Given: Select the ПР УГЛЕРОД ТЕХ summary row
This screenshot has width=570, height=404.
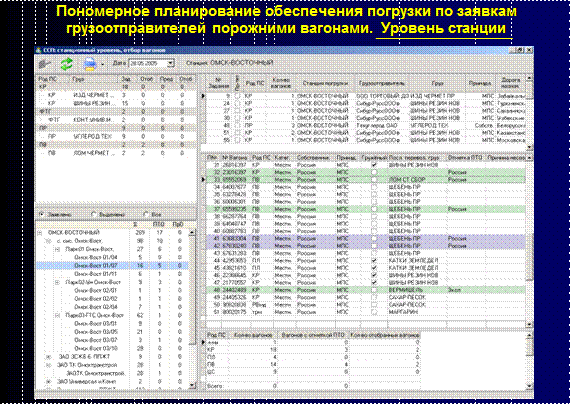Looking at the screenshot, I should coord(116,136).
